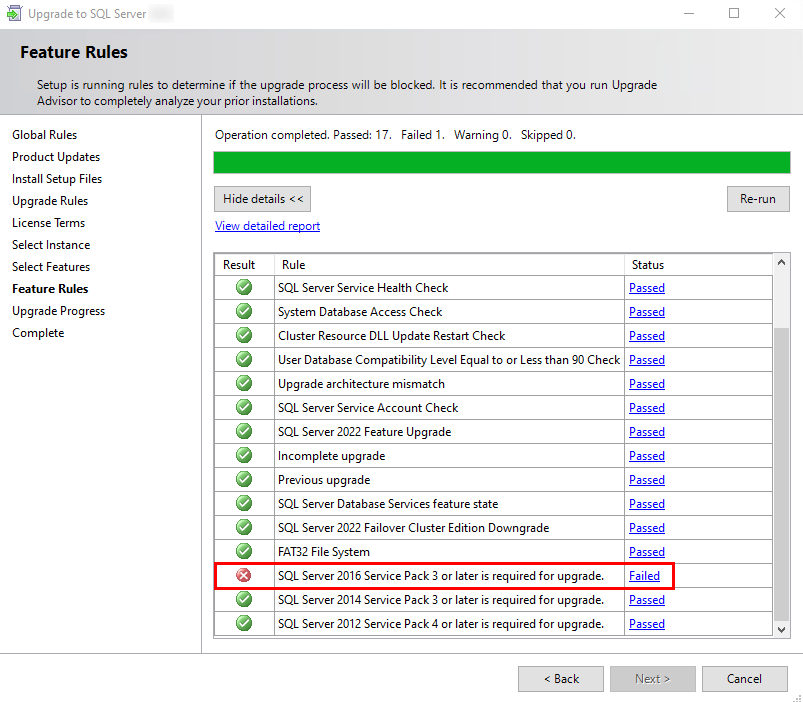The height and width of the screenshot is (702, 803).
Task: Open Passed status for System Database Access Check
Action: pyautogui.click(x=647, y=312)
